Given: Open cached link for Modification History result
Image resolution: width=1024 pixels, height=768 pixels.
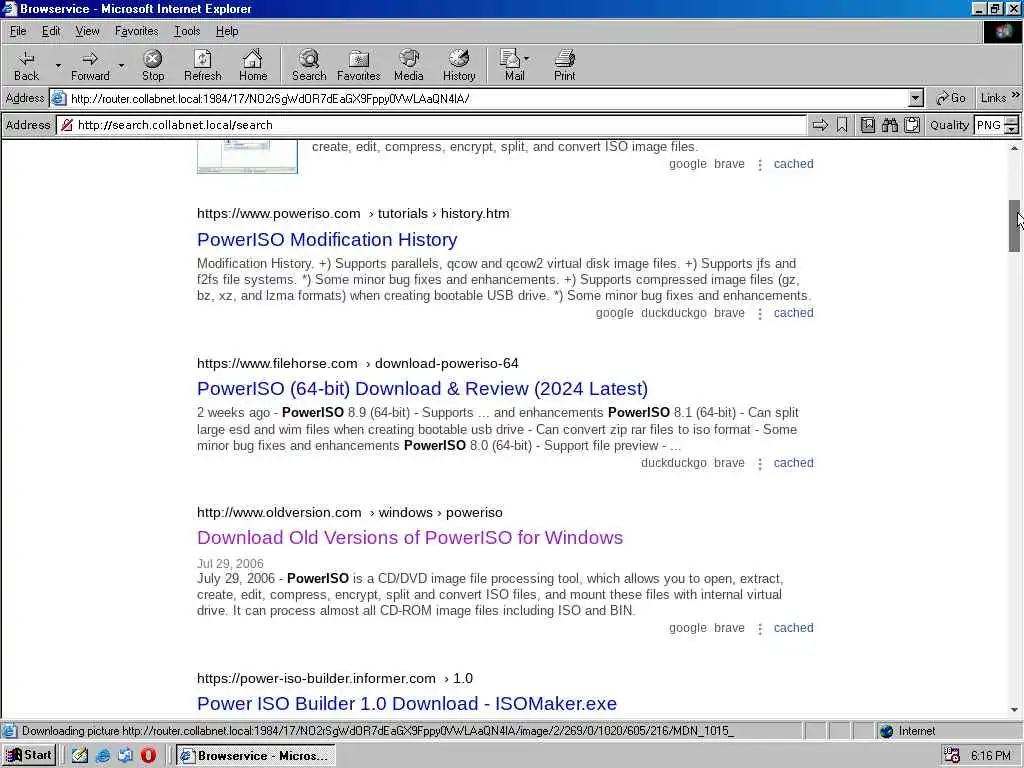Looking at the screenshot, I should (793, 313).
